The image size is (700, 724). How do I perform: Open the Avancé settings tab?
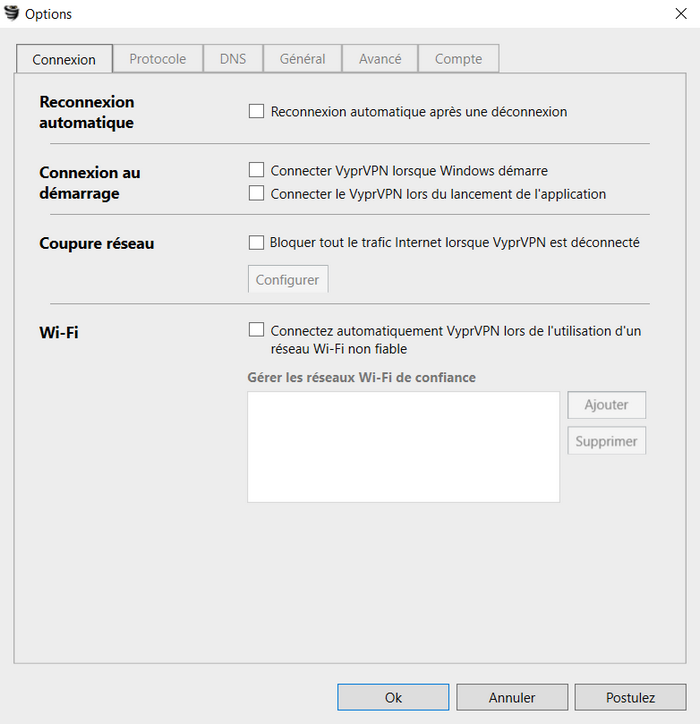(380, 59)
